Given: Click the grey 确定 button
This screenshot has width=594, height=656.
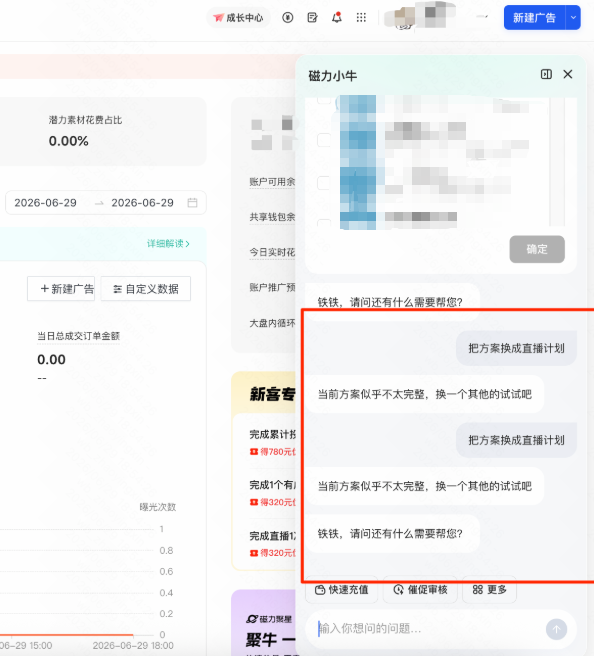Looking at the screenshot, I should (537, 249).
